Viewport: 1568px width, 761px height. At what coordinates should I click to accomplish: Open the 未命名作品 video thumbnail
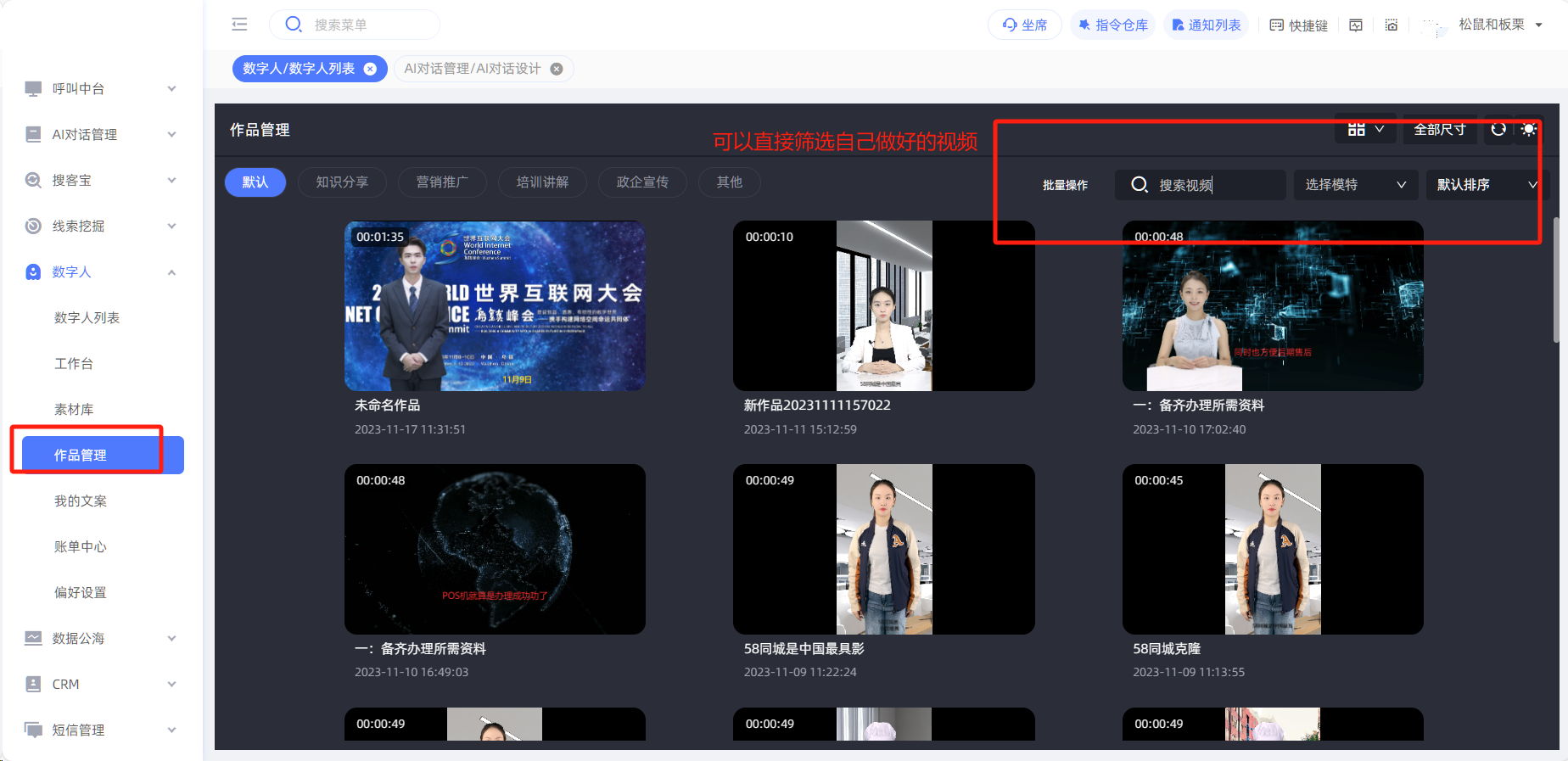[495, 306]
